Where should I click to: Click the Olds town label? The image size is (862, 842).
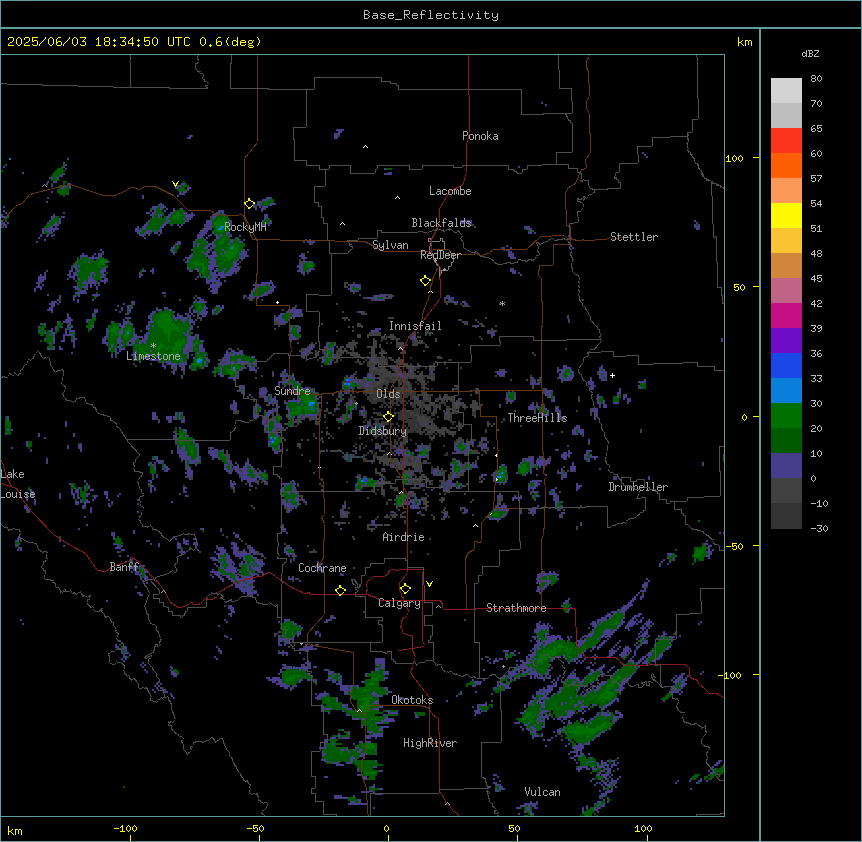(388, 394)
